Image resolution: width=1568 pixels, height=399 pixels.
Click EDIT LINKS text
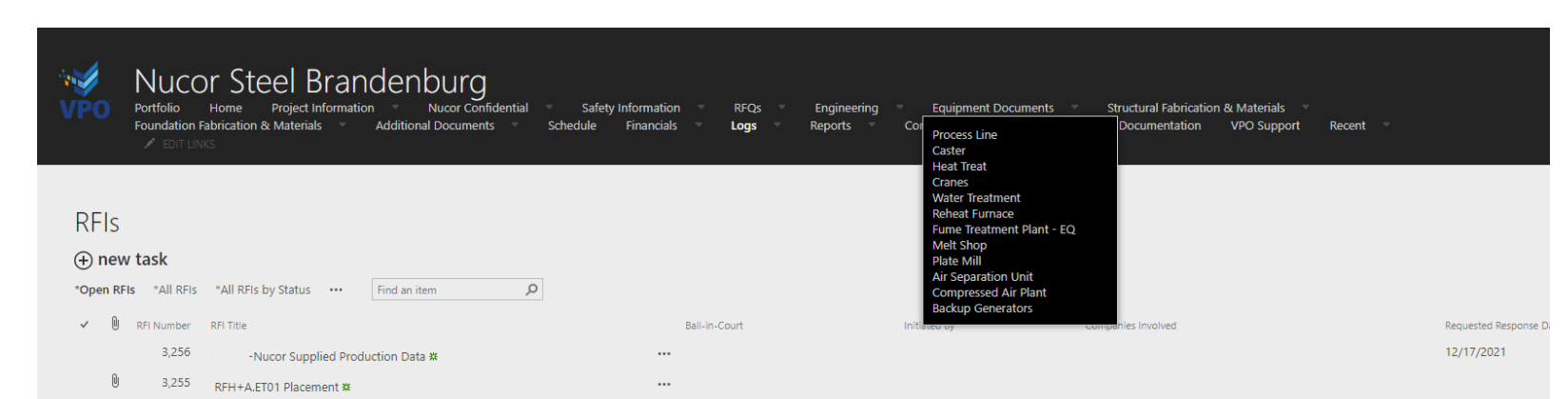188,145
